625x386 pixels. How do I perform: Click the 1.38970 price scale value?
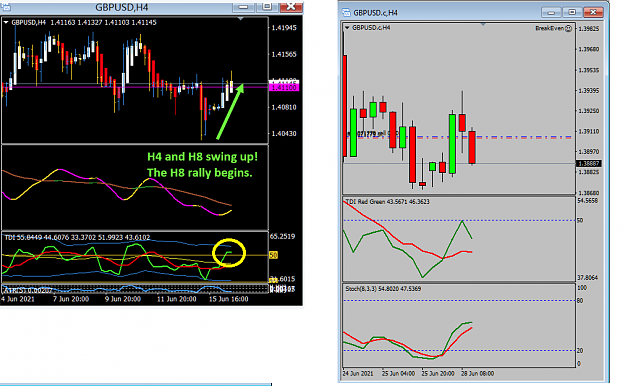589,152
